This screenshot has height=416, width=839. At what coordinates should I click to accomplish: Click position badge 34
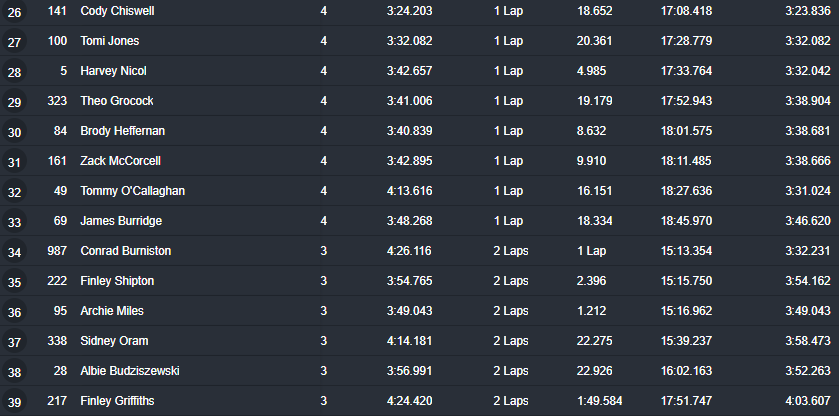(x=14, y=251)
